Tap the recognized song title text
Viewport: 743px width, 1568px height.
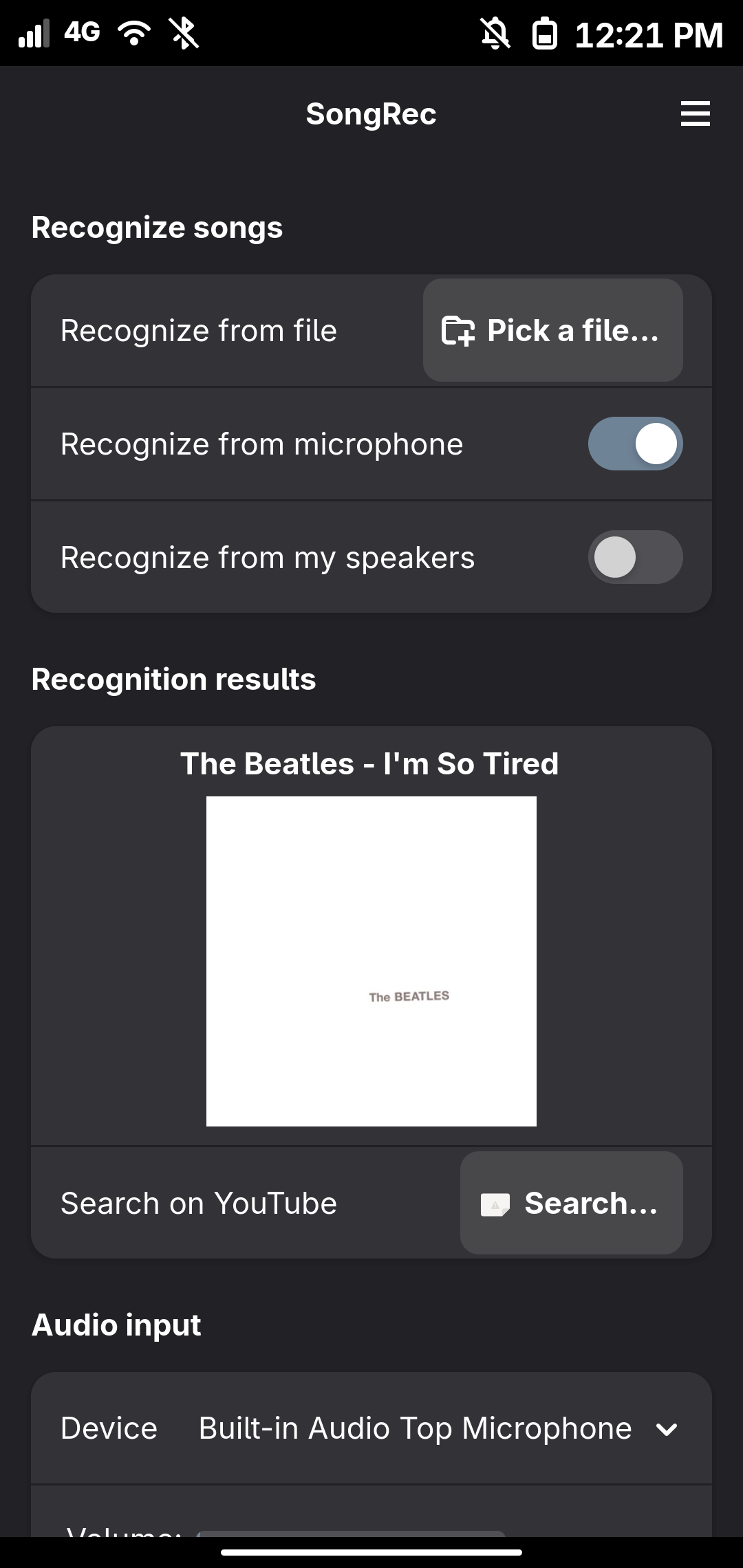pyautogui.click(x=369, y=763)
